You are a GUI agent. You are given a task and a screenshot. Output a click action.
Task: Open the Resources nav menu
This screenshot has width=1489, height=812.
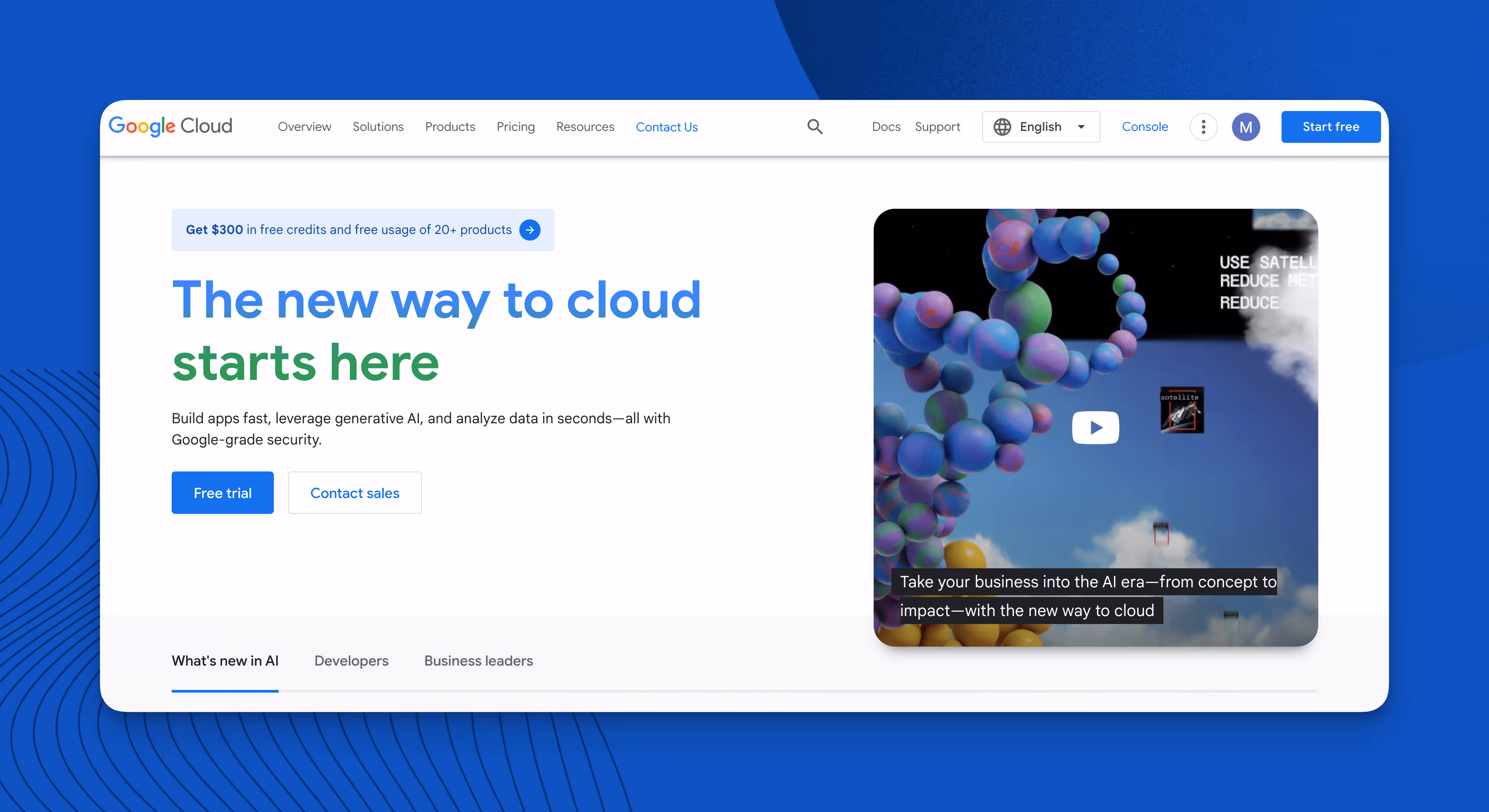tap(585, 126)
